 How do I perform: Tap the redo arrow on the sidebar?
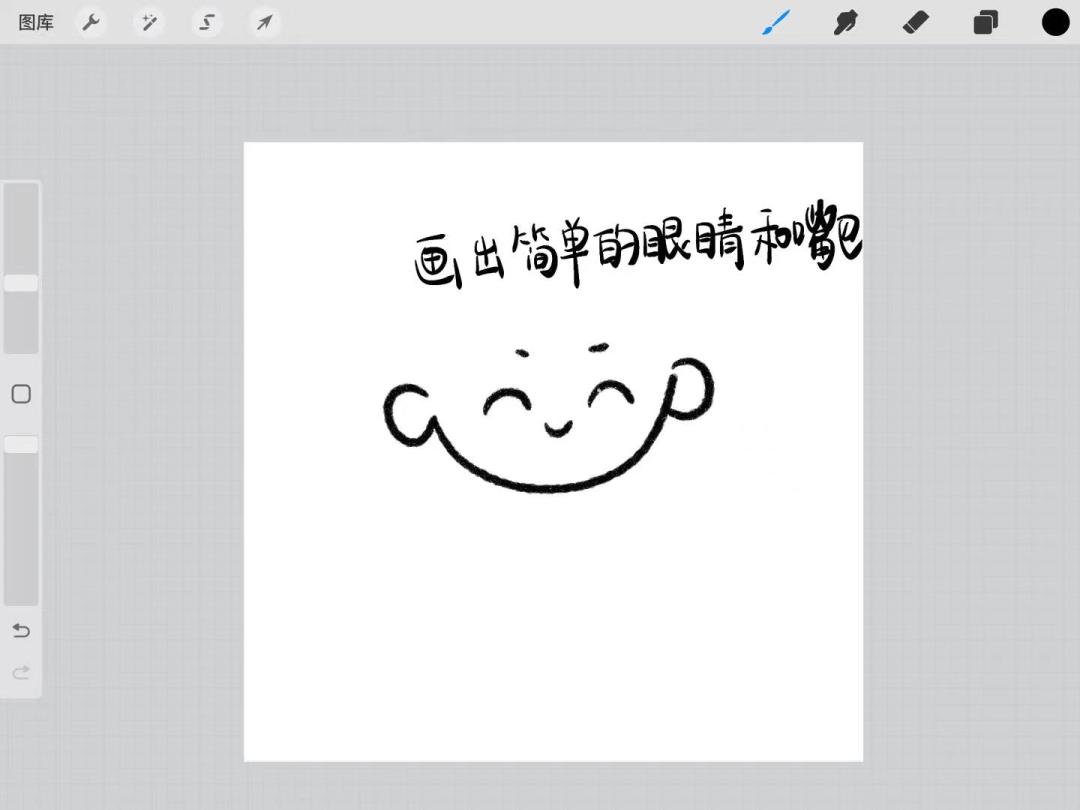pyautogui.click(x=20, y=673)
